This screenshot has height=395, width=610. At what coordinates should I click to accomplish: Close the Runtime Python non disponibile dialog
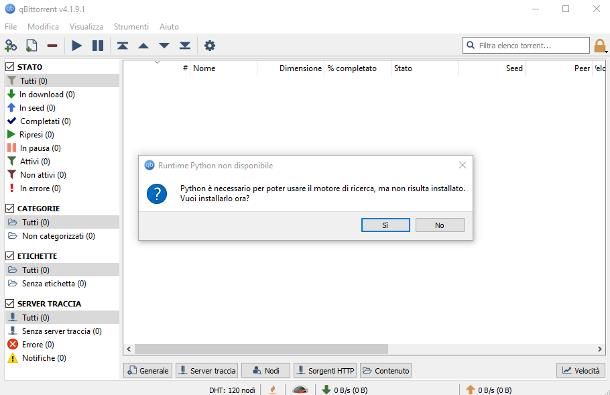click(462, 165)
